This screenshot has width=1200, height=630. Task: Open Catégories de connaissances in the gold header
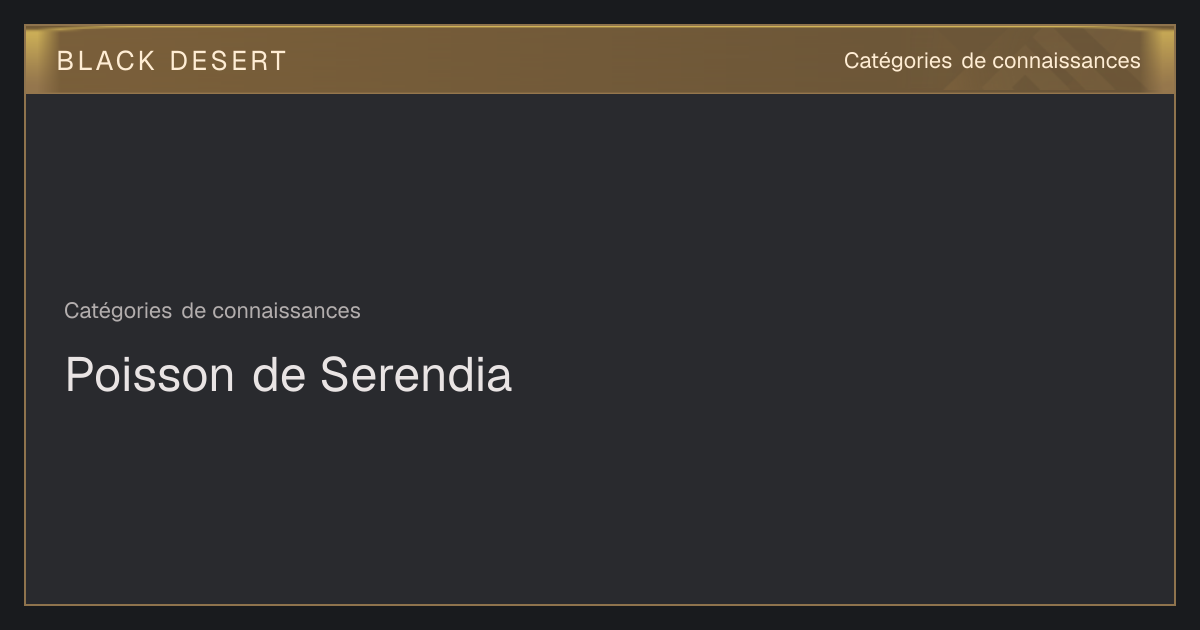[992, 61]
